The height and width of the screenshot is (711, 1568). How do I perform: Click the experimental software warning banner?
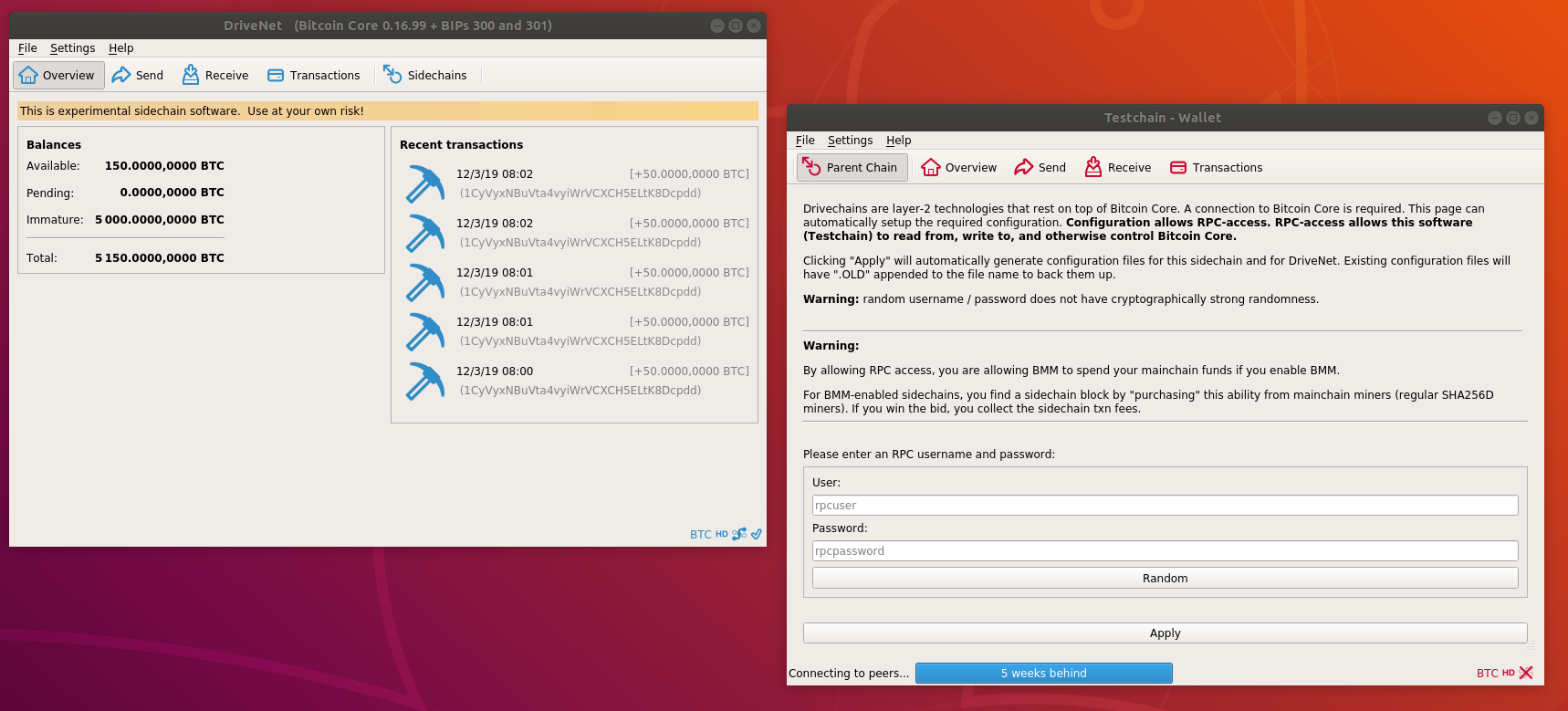coord(388,111)
